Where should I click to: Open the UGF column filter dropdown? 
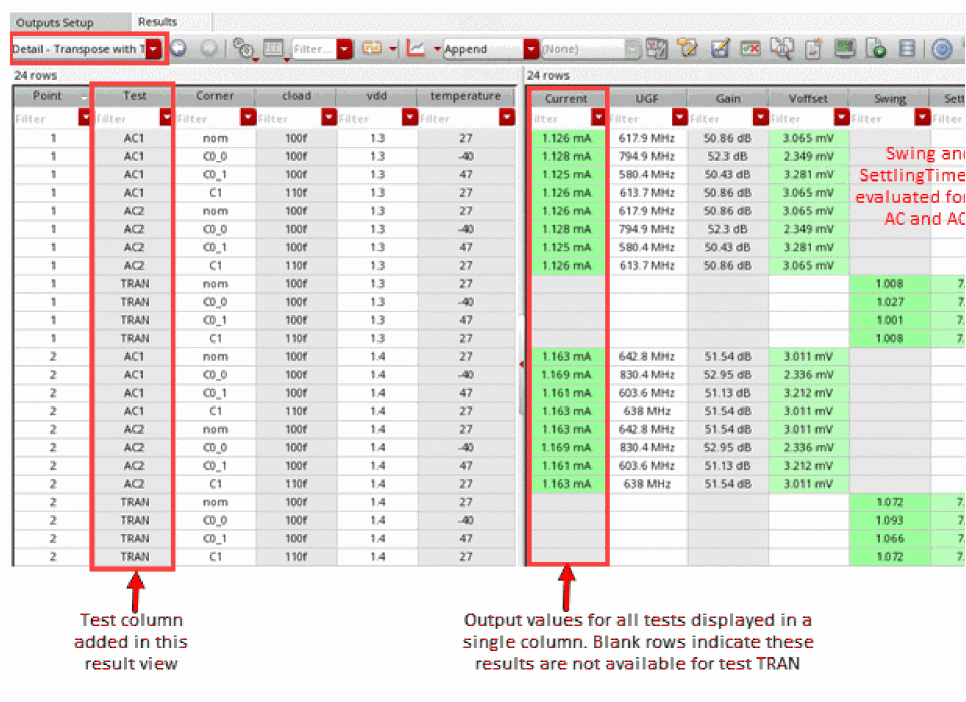click(680, 117)
